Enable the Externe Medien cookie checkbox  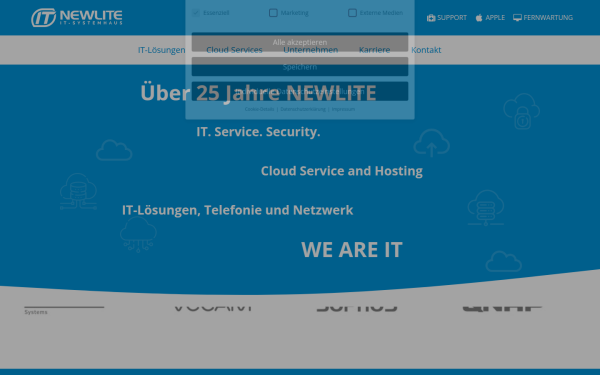click(x=352, y=13)
